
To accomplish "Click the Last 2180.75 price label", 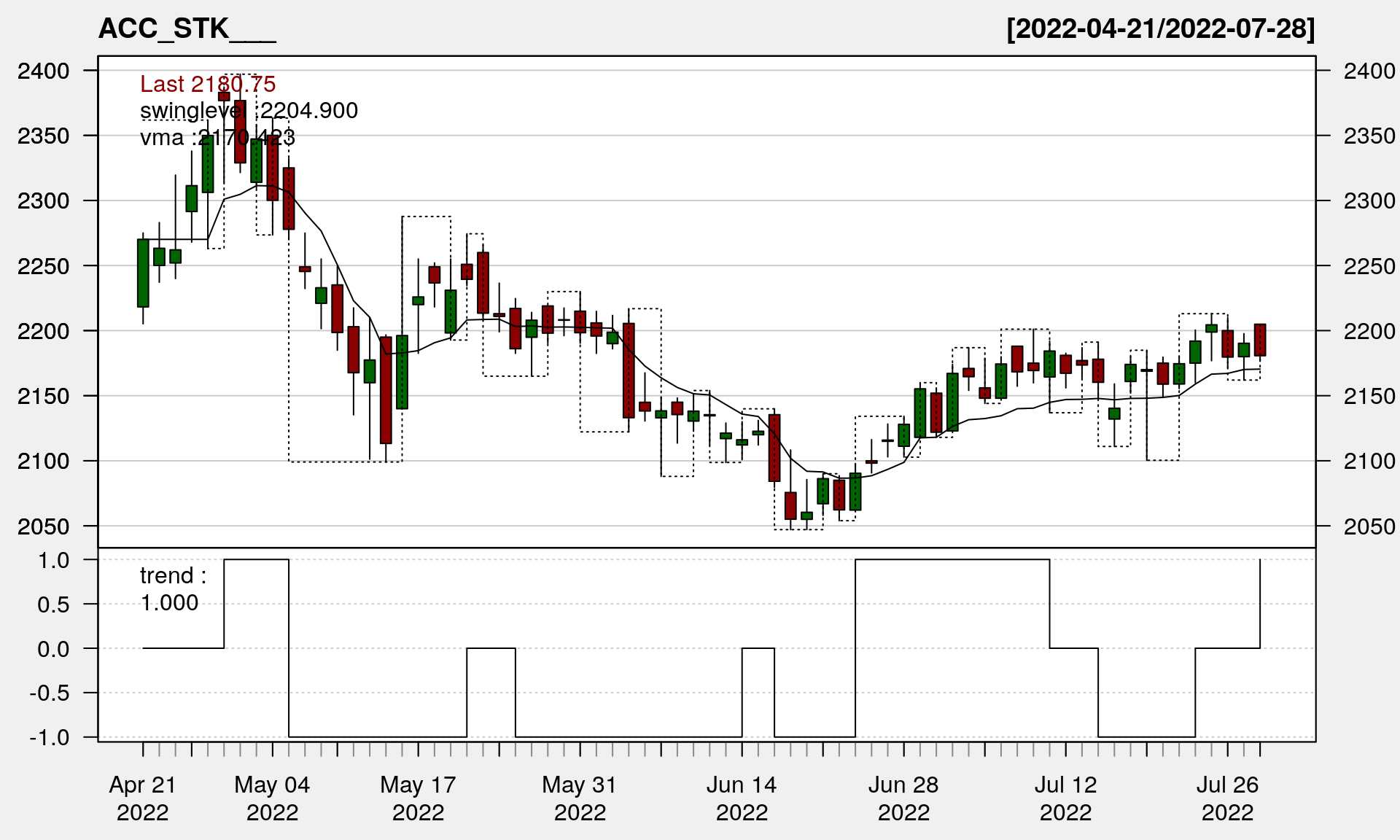I will pyautogui.click(x=208, y=84).
